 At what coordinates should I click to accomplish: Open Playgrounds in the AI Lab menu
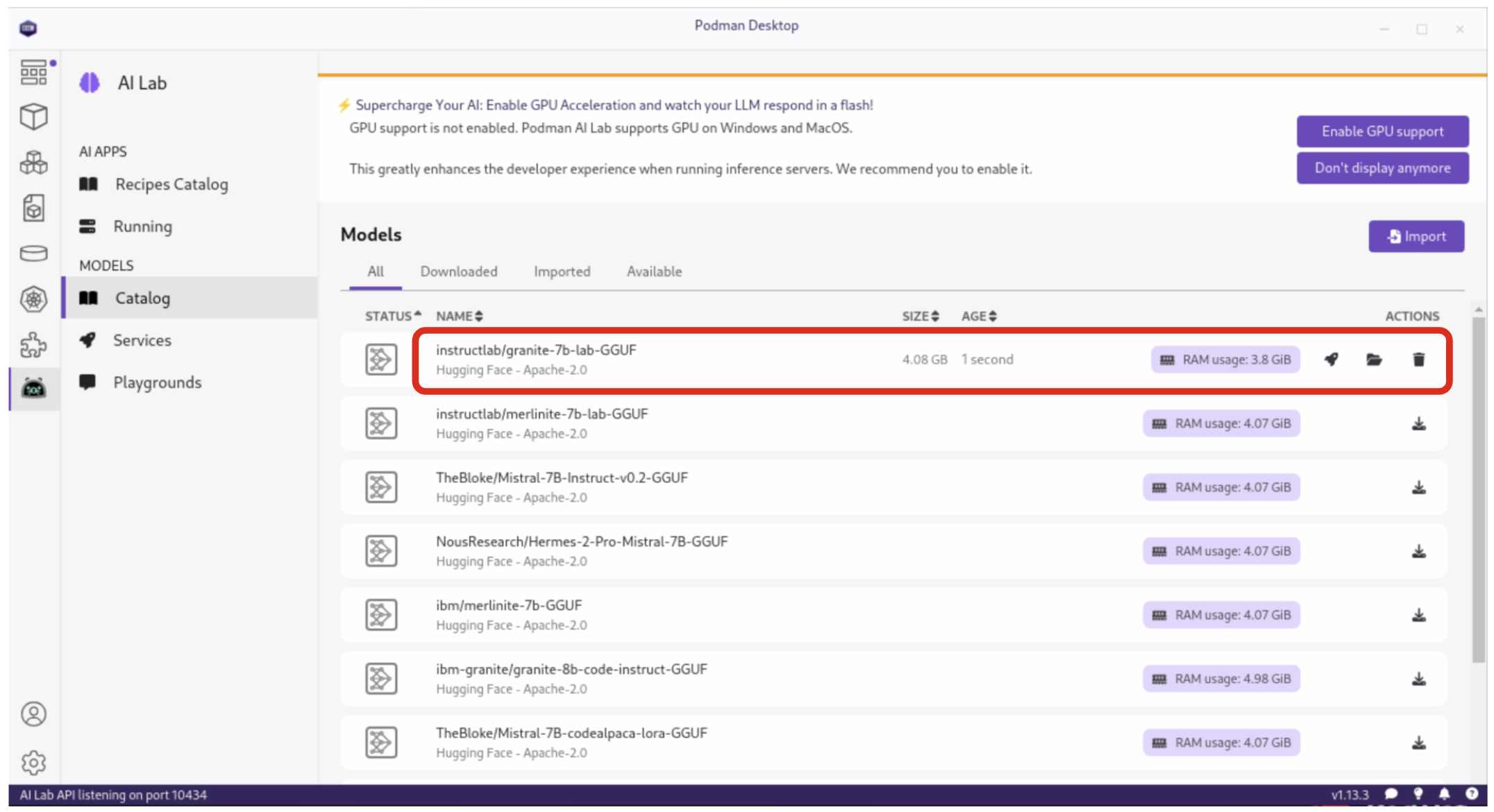point(157,382)
